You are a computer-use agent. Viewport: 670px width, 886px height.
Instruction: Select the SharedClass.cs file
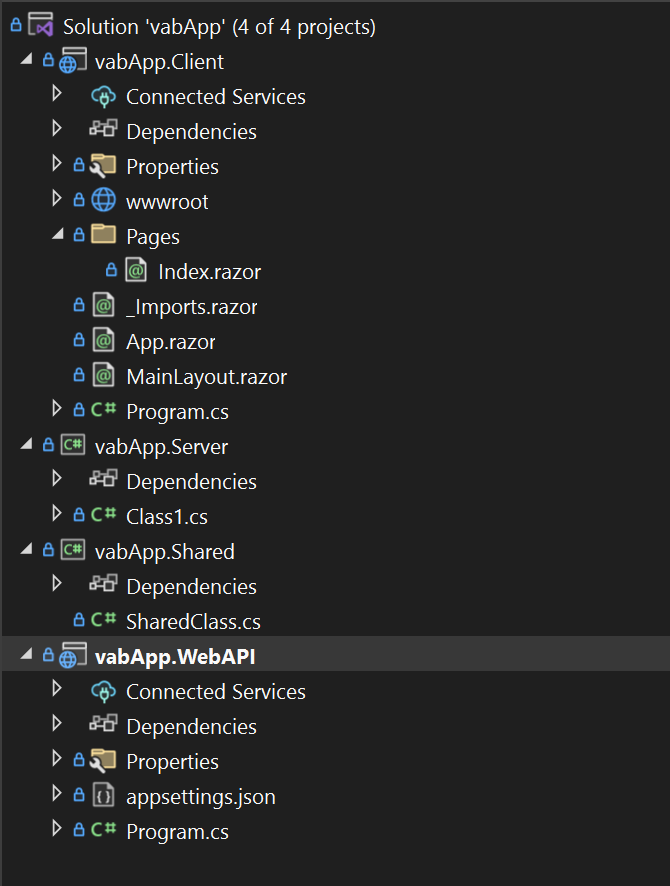coord(193,621)
